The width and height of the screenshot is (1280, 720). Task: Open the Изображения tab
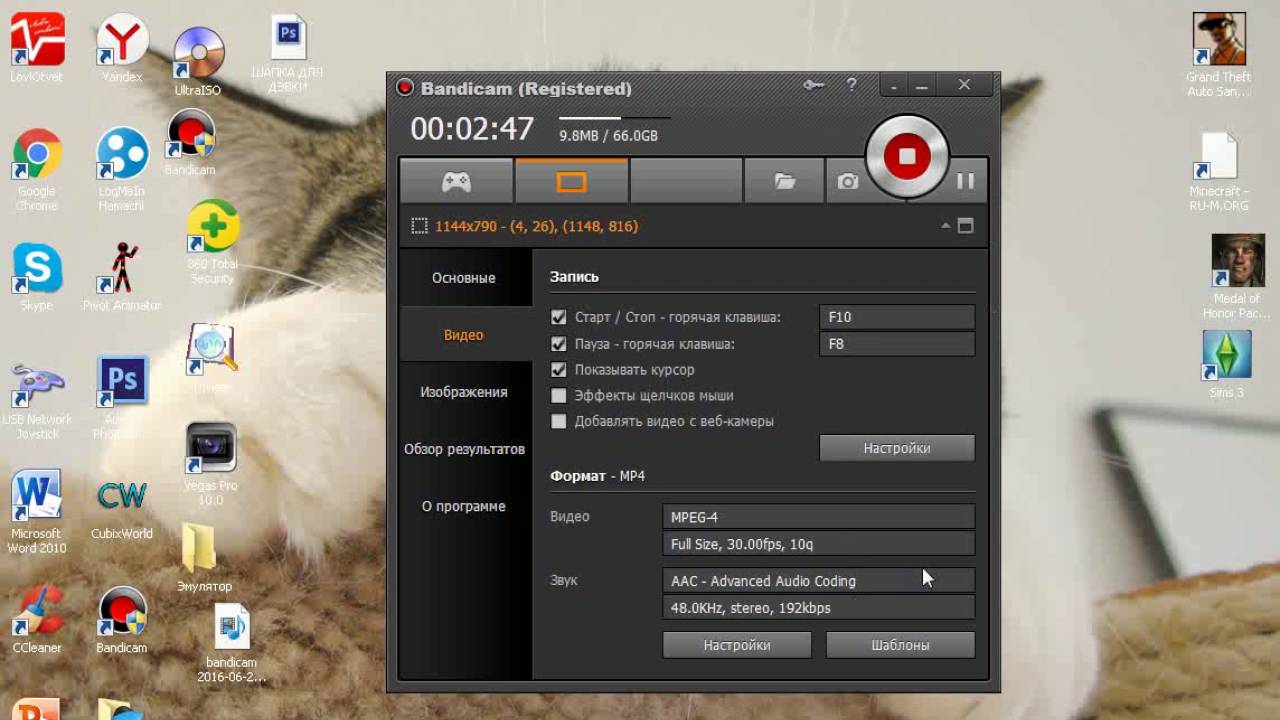(x=464, y=392)
